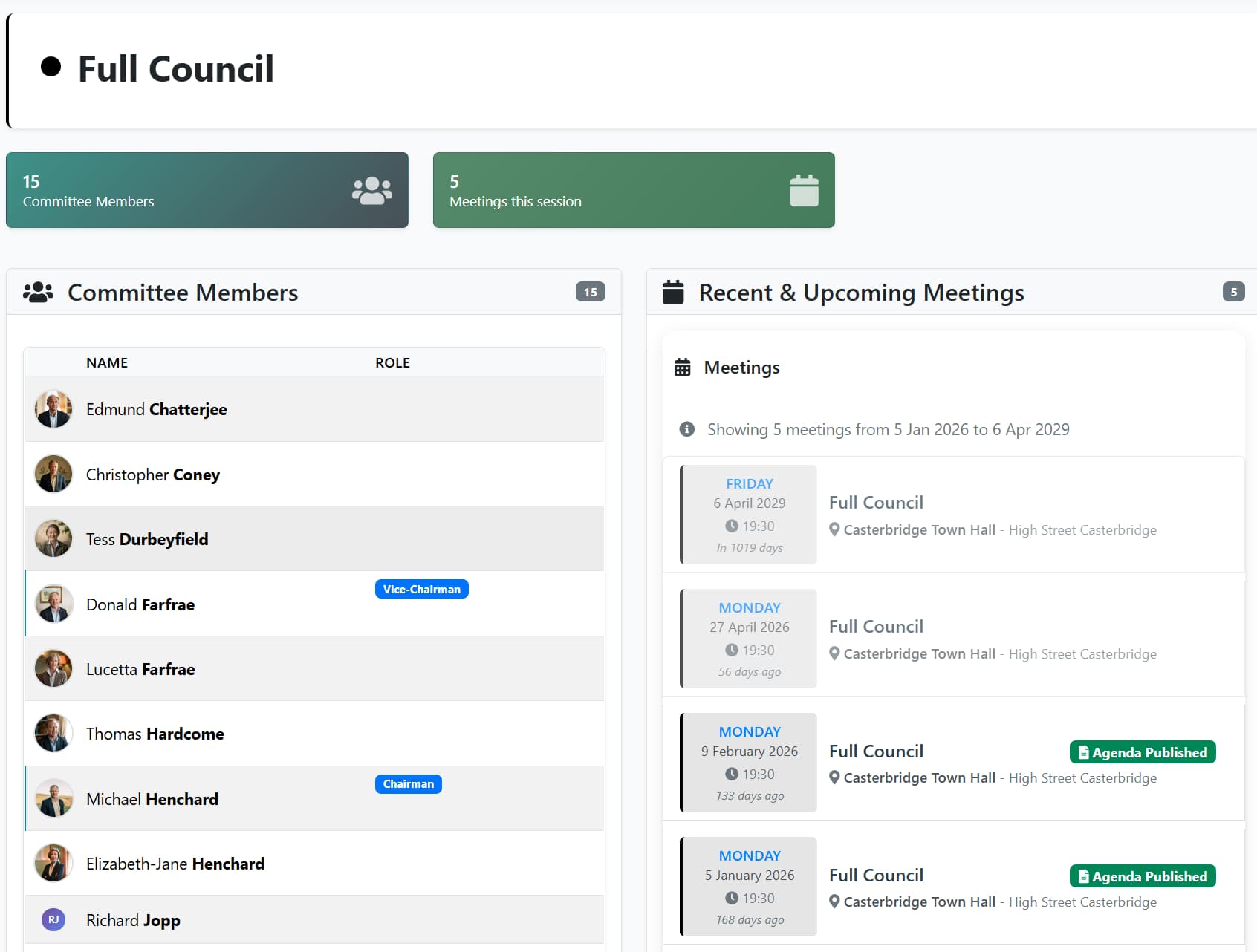This screenshot has width=1257, height=952.
Task: Click the 5 count badge in Meetings header
Action: pyautogui.click(x=1233, y=292)
